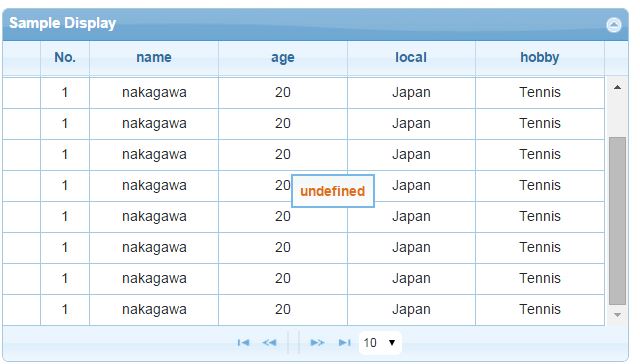Click the Sample Display title bar
The height and width of the screenshot is (364, 640).
(x=315, y=24)
